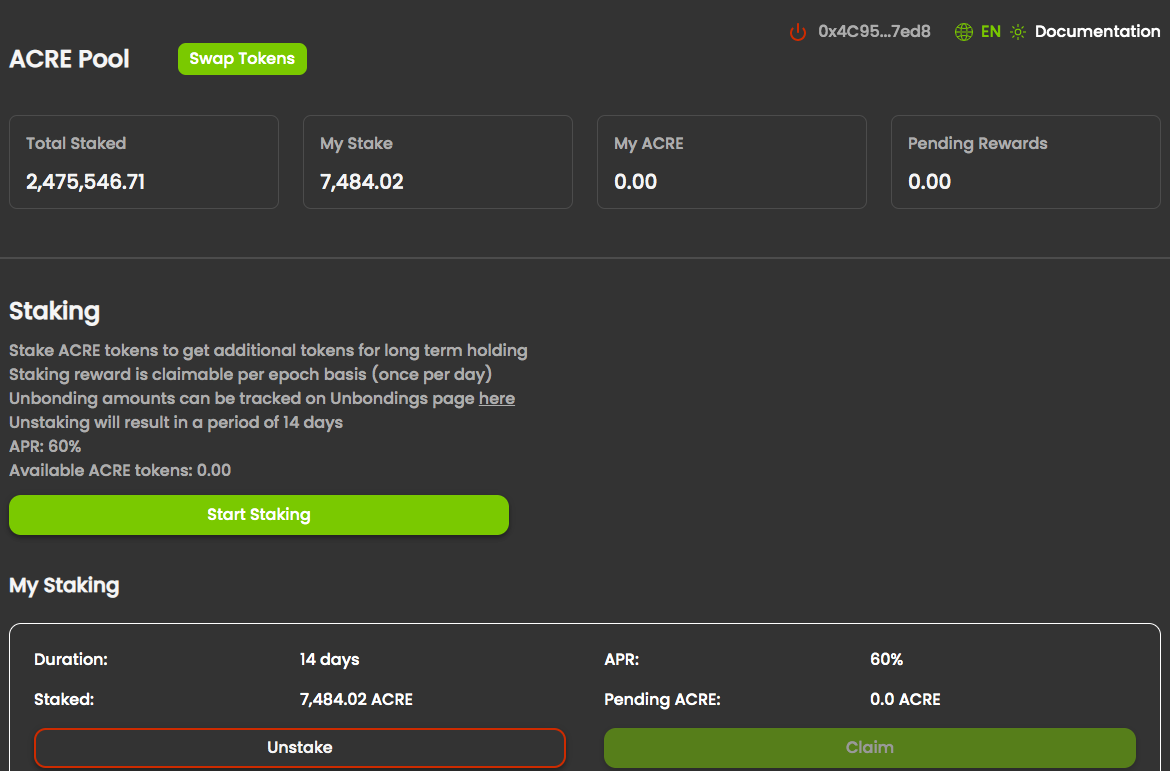This screenshot has height=771, width=1170.
Task: Click the Unstake button
Action: click(300, 747)
